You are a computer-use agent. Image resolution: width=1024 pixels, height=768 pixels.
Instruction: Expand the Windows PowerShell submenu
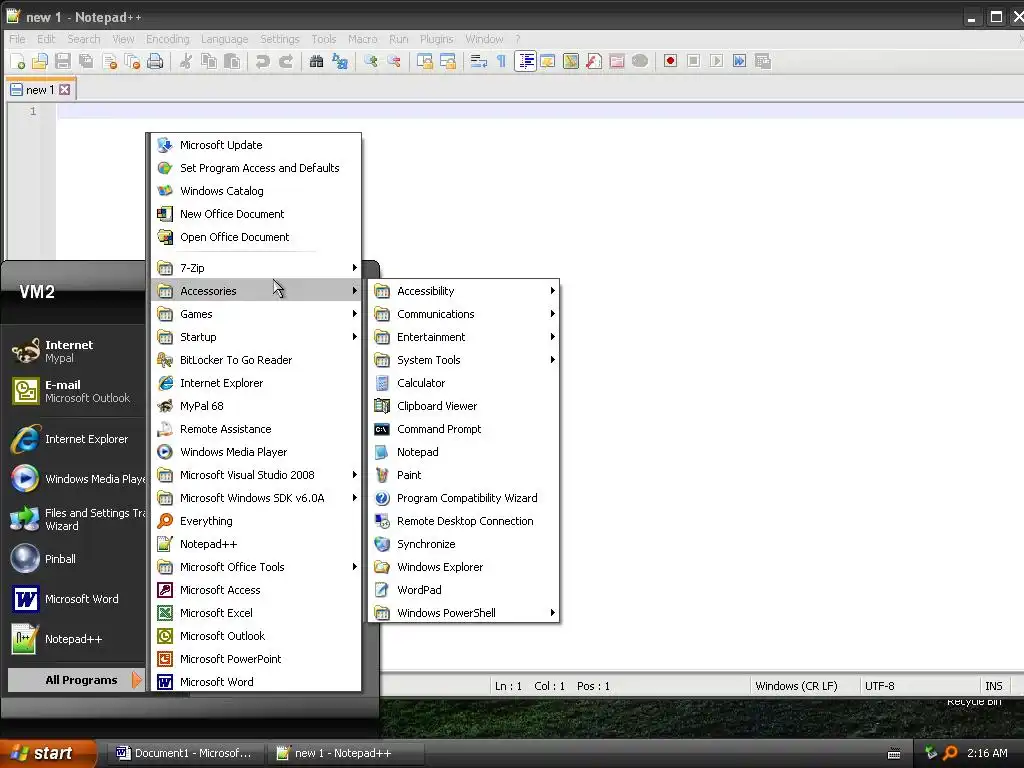tap(464, 613)
